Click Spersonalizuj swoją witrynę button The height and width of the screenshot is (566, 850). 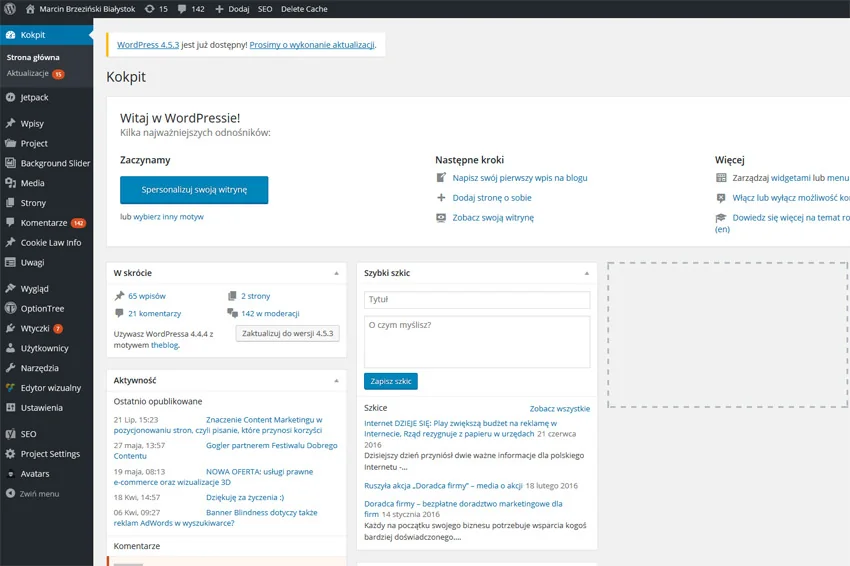pos(194,190)
